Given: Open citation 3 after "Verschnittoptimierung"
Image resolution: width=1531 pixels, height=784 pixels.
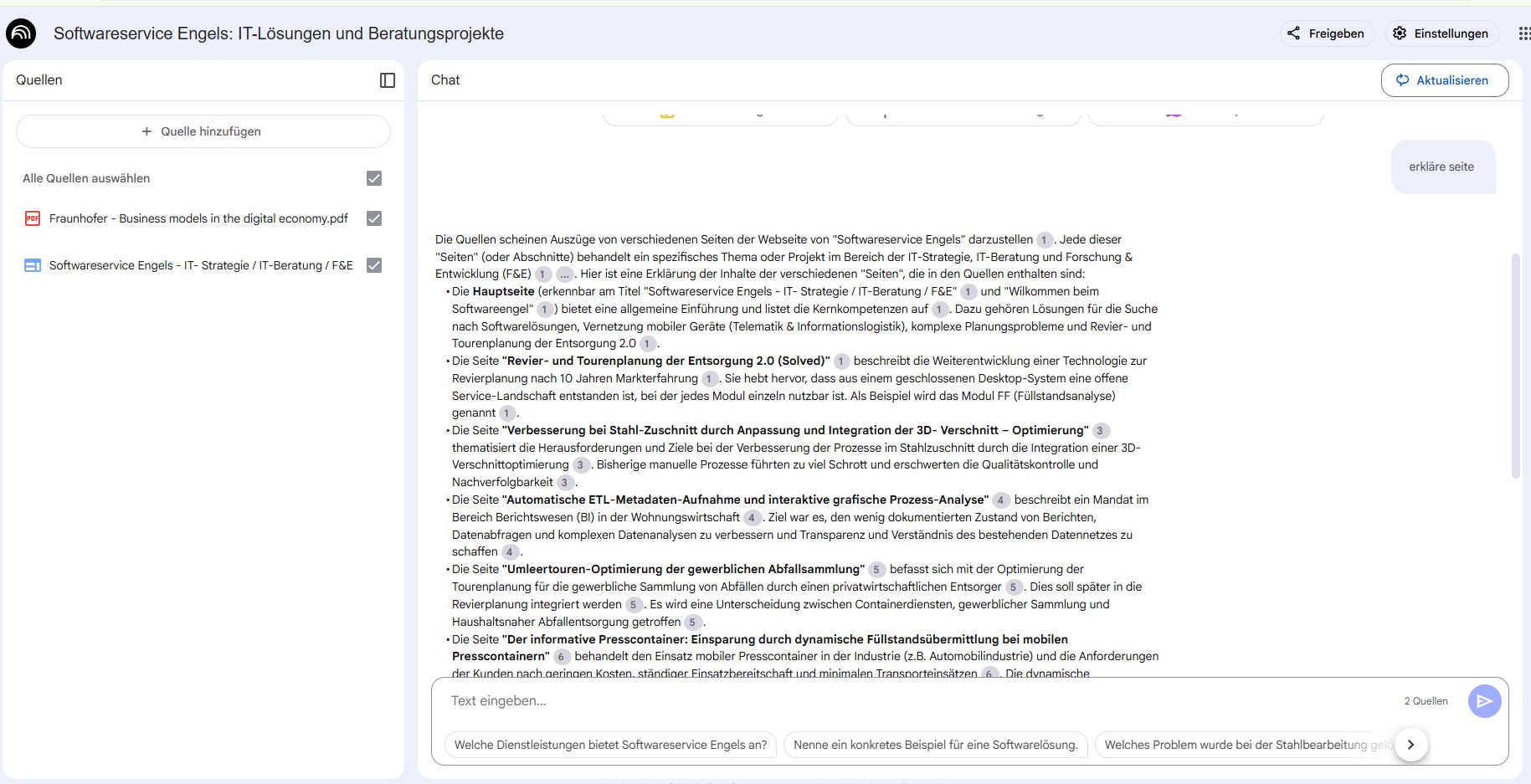Looking at the screenshot, I should (580, 465).
